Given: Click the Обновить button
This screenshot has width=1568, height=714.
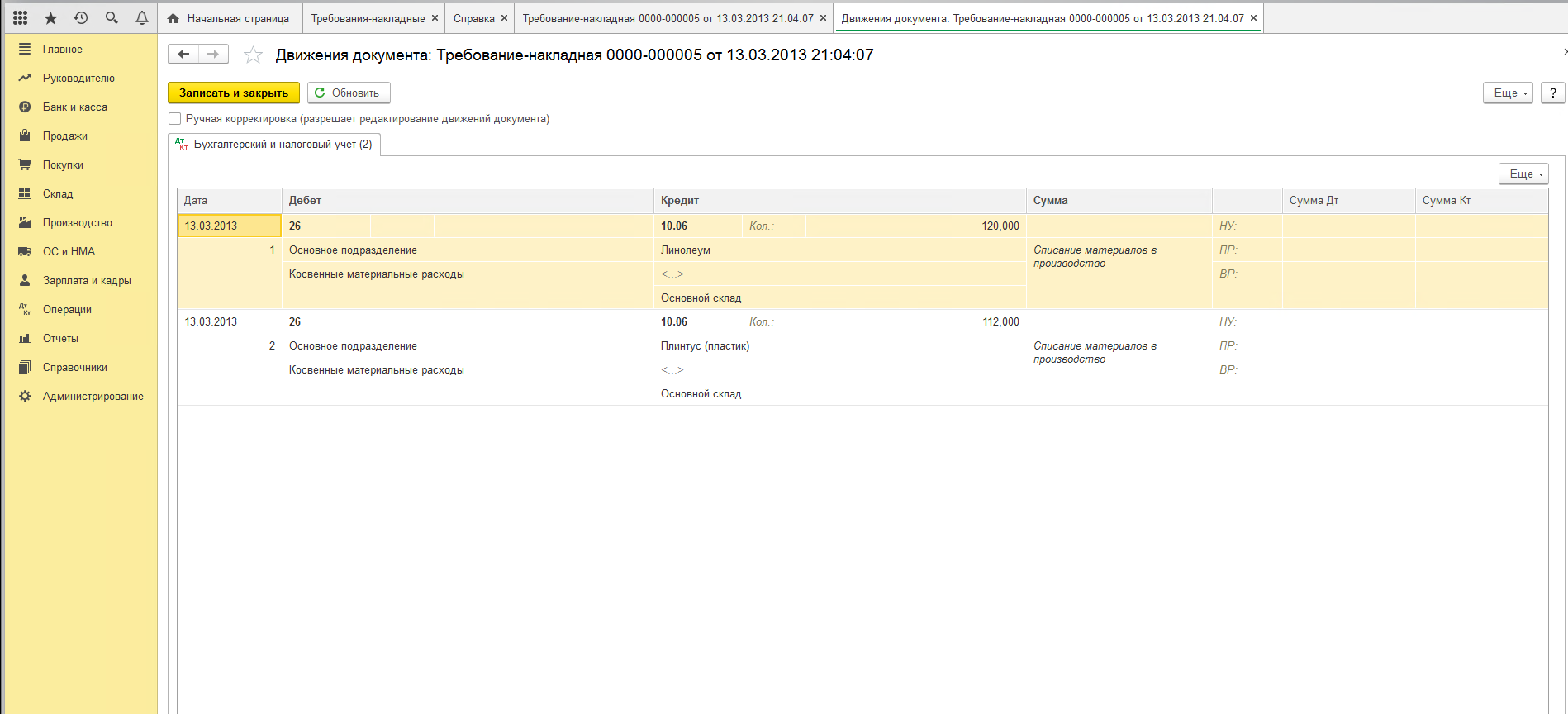Looking at the screenshot, I should pos(349,93).
